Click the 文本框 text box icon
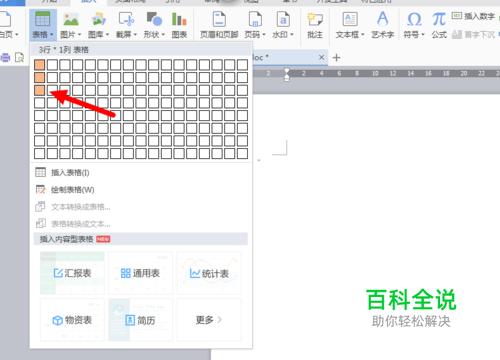The height and width of the screenshot is (360, 500). (350, 19)
